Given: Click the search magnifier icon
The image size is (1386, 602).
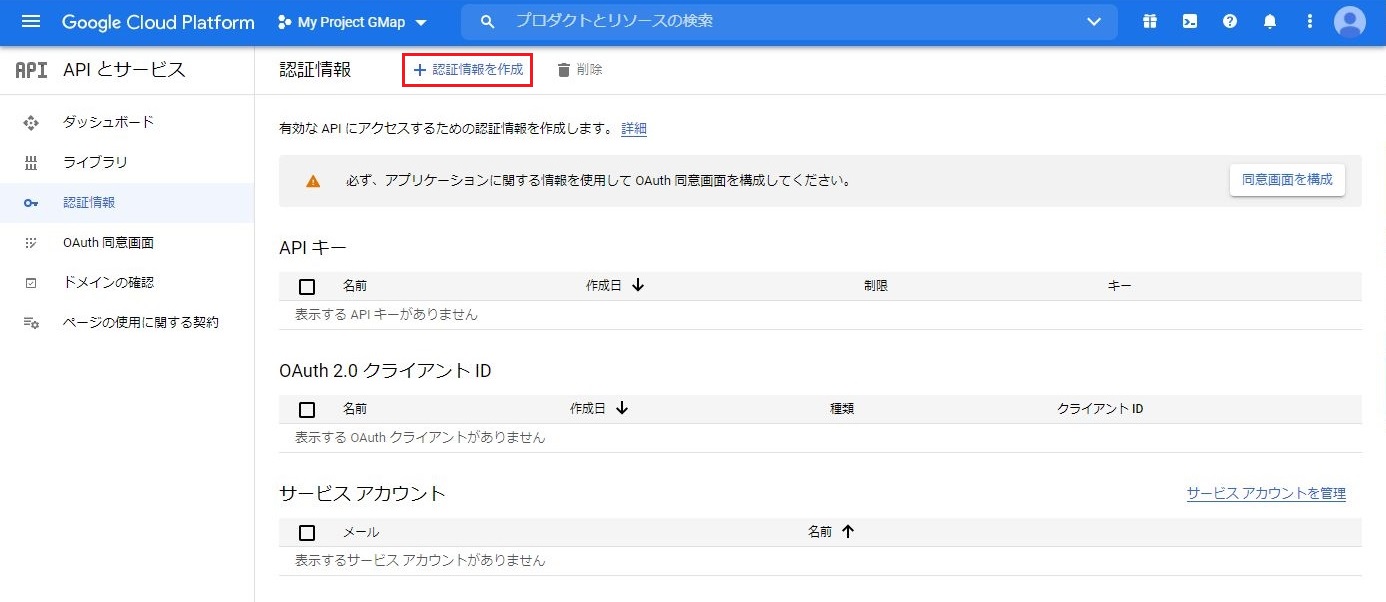Looking at the screenshot, I should tap(487, 20).
